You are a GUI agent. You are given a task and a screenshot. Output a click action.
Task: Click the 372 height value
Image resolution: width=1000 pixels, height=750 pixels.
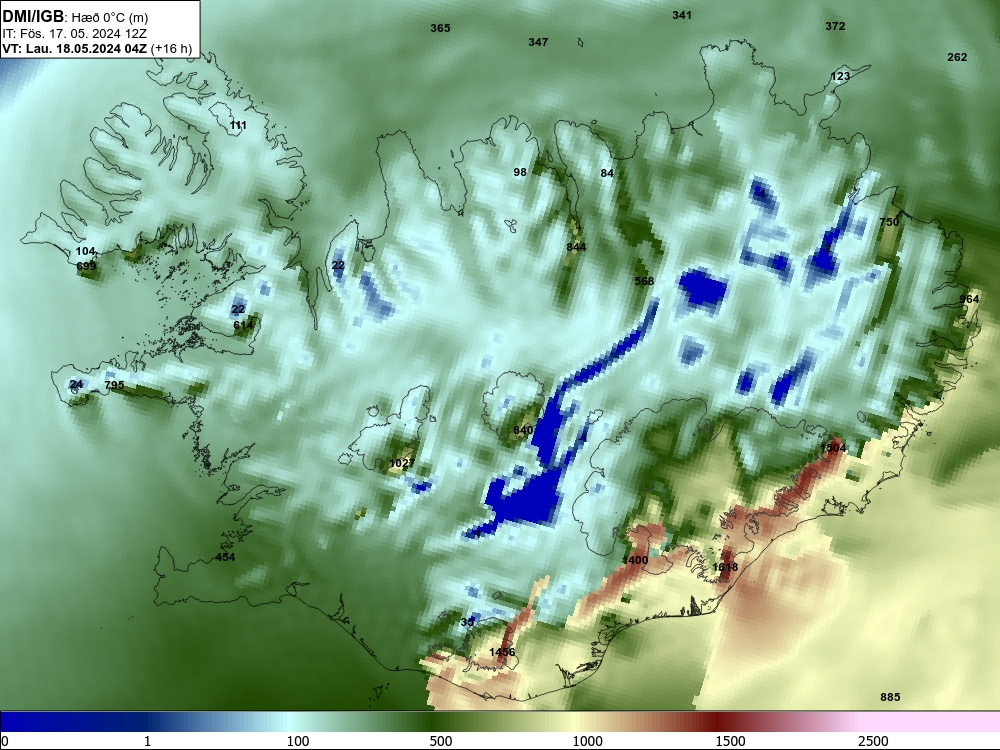[835, 26]
